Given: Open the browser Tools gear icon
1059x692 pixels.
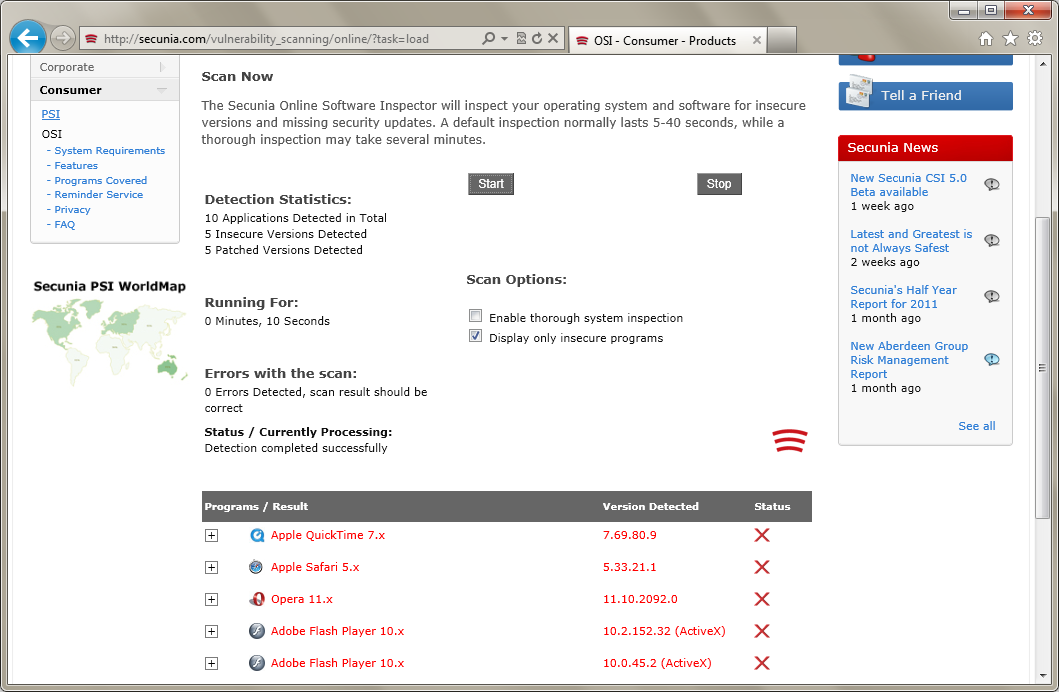Looking at the screenshot, I should click(1035, 39).
